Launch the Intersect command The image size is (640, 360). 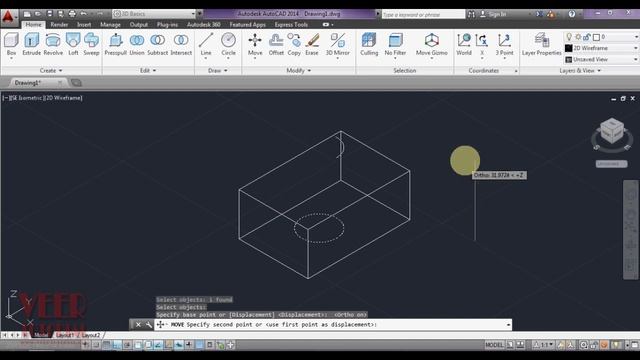coord(181,44)
